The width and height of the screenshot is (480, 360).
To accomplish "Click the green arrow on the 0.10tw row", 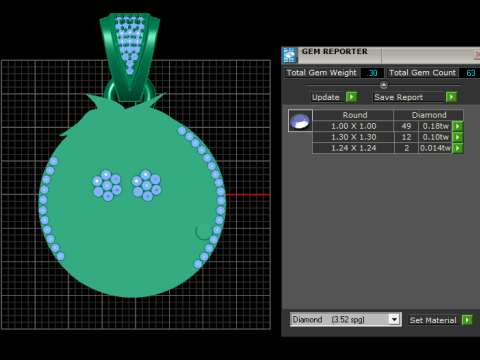I will (458, 137).
